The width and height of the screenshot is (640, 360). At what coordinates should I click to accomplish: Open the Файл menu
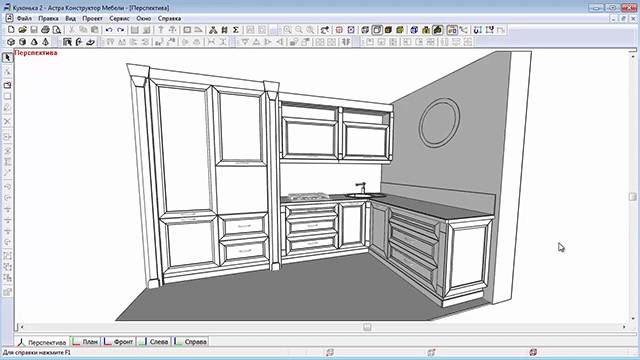coord(24,18)
